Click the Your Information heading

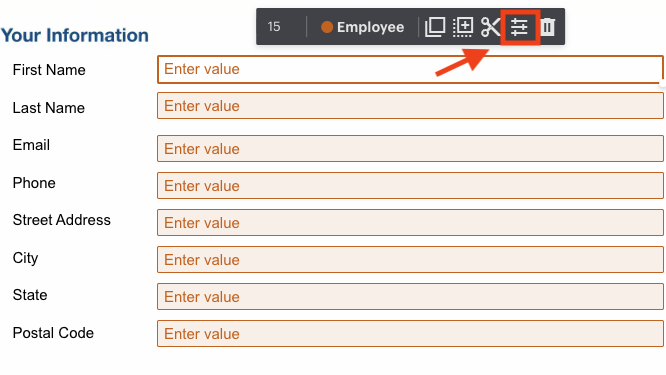click(x=75, y=35)
